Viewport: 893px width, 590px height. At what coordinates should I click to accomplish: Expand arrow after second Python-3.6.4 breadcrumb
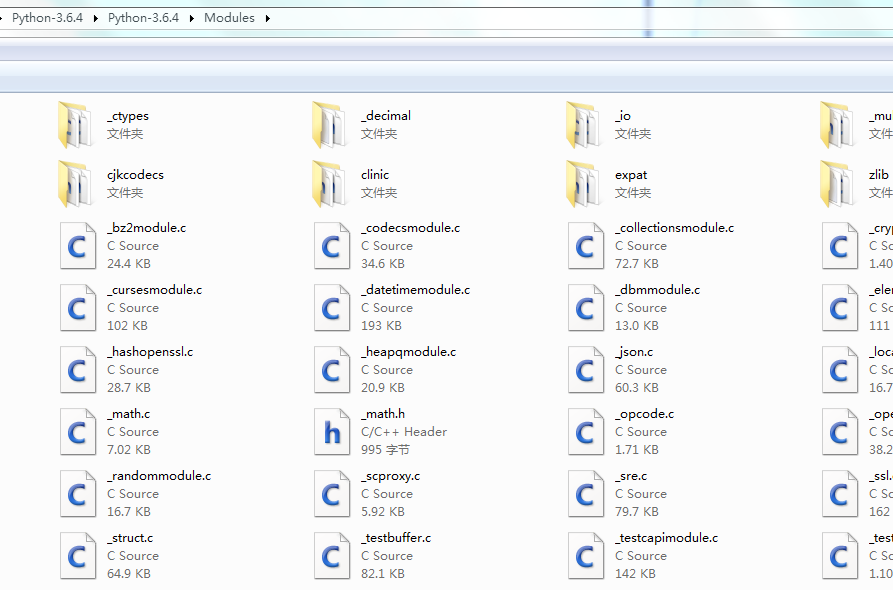click(192, 19)
